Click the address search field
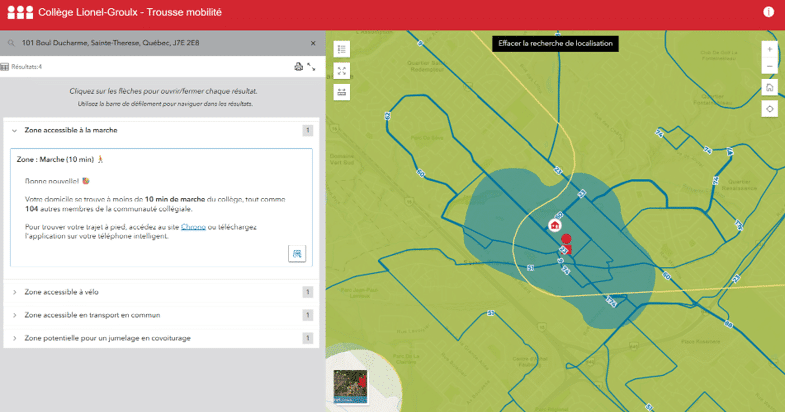The image size is (785, 412). [163, 43]
